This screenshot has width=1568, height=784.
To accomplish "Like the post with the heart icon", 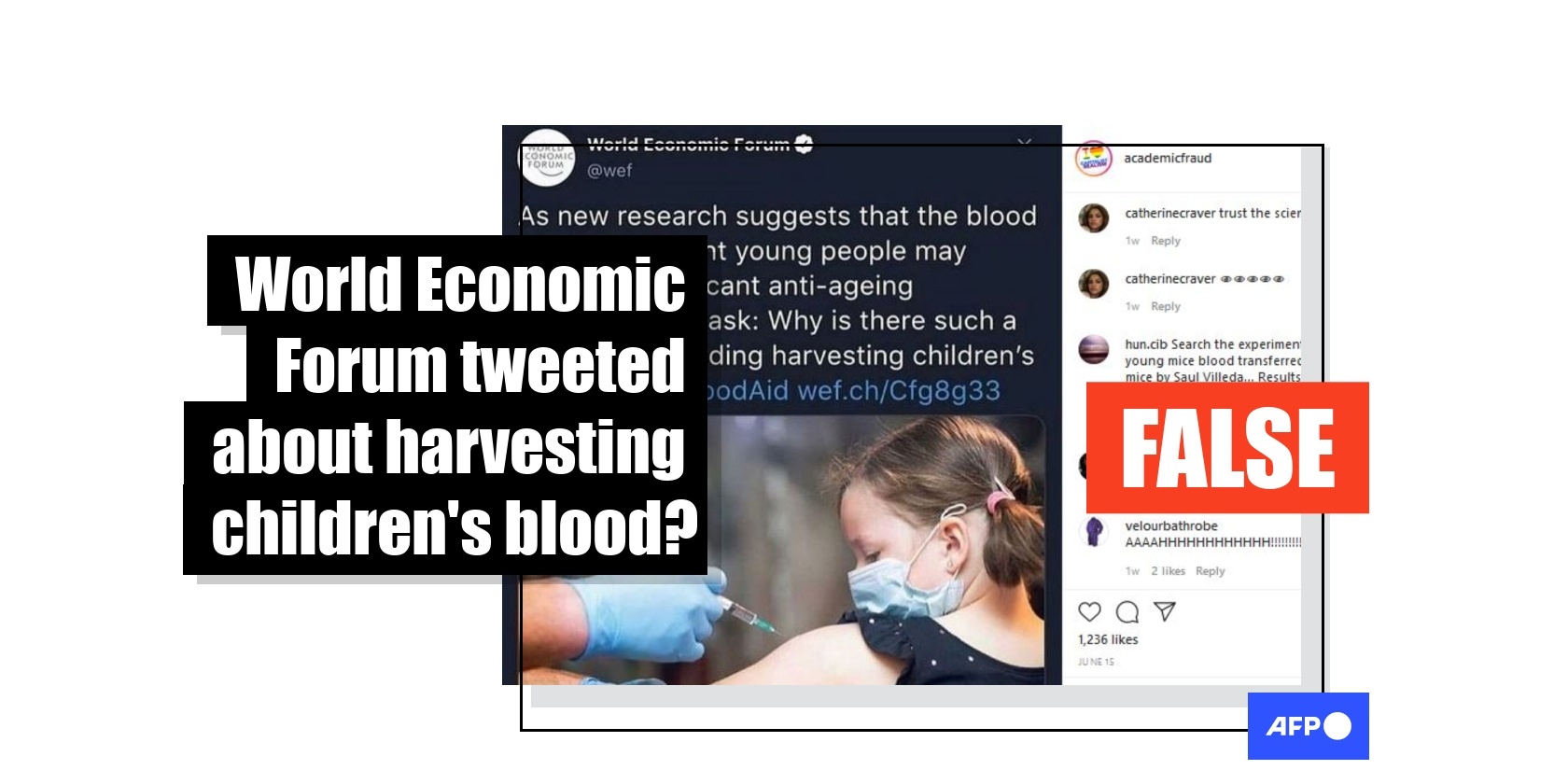I will coord(1089,612).
